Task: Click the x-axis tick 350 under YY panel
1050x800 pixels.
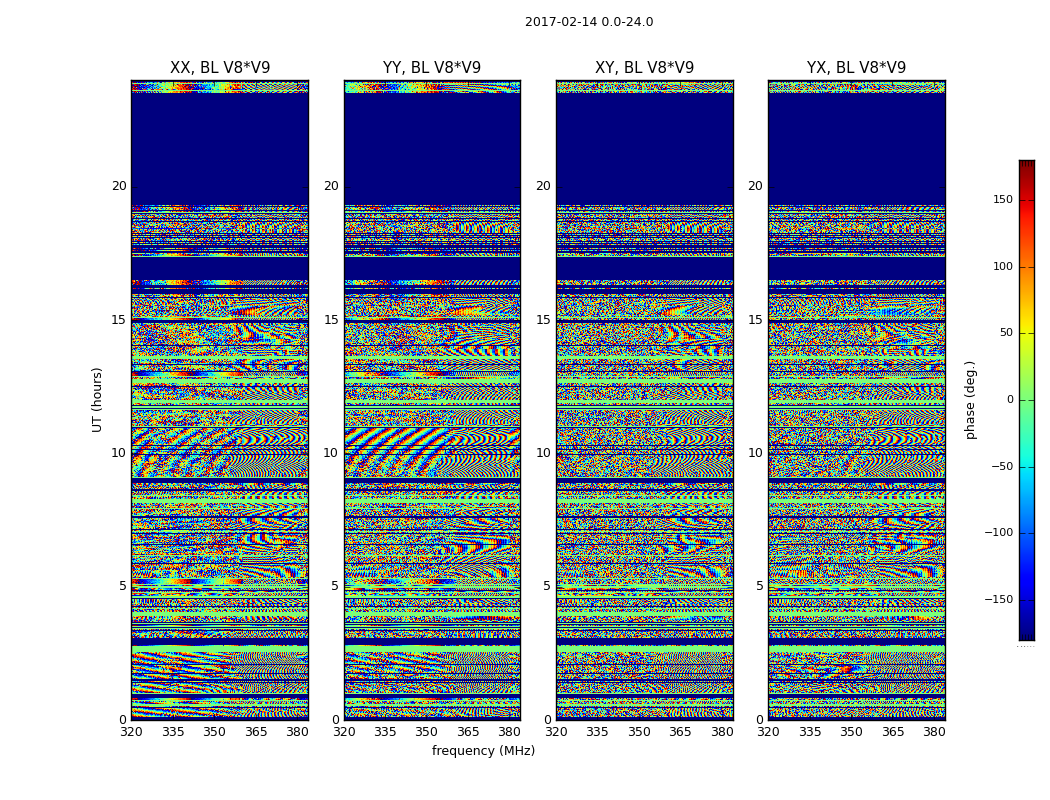Action: coord(427,732)
